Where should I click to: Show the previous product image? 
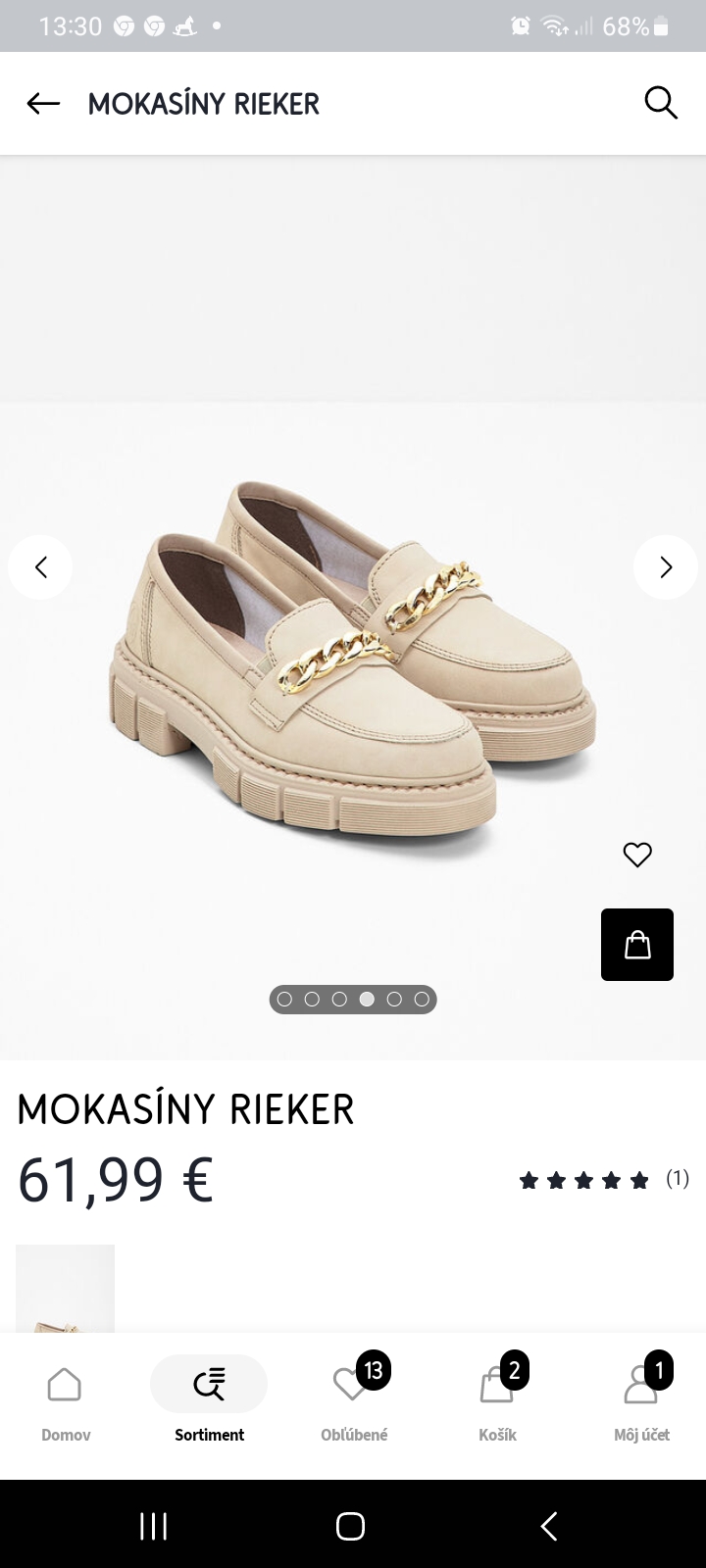(x=40, y=566)
